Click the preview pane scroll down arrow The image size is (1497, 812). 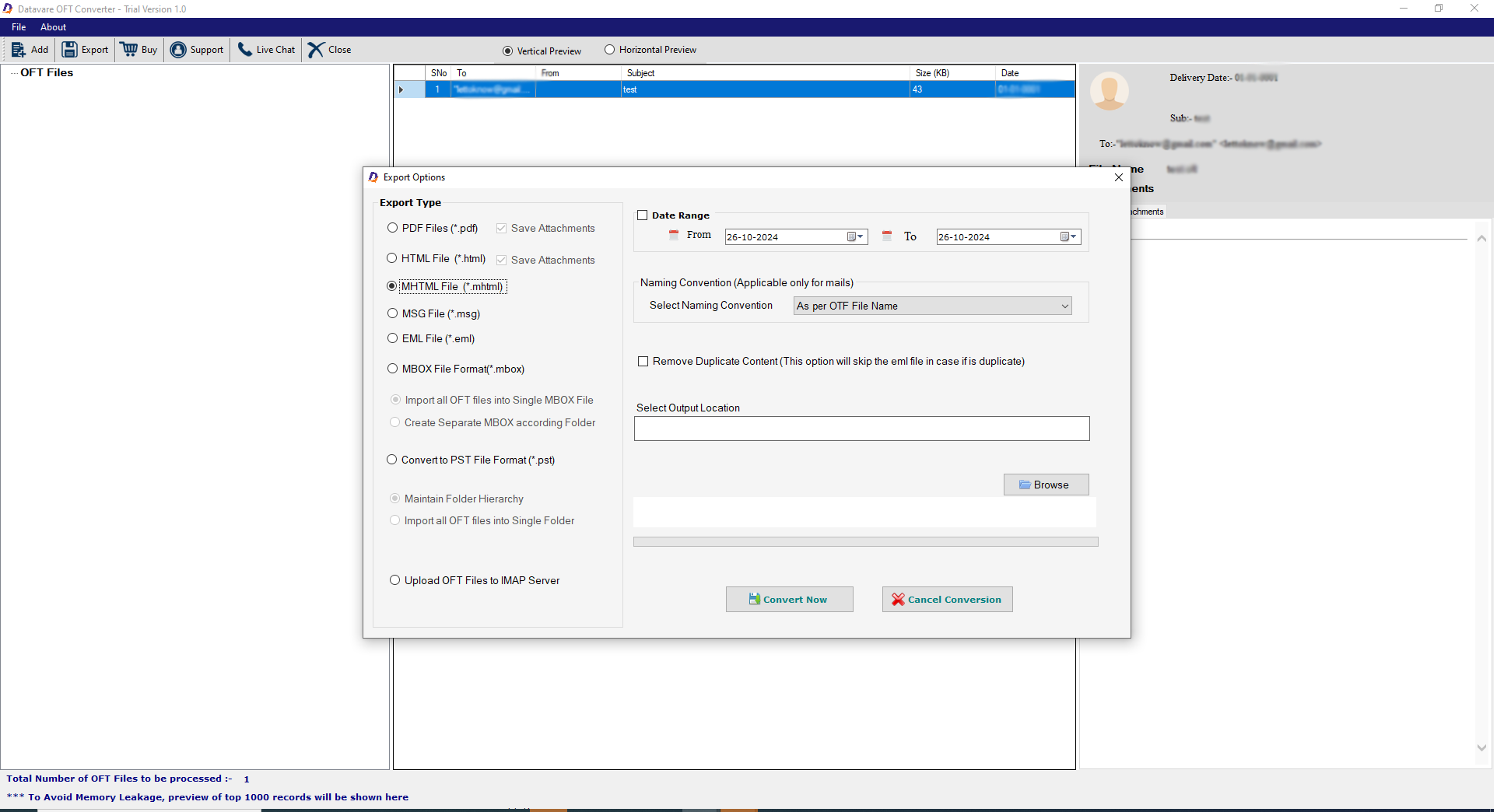coord(1481,747)
